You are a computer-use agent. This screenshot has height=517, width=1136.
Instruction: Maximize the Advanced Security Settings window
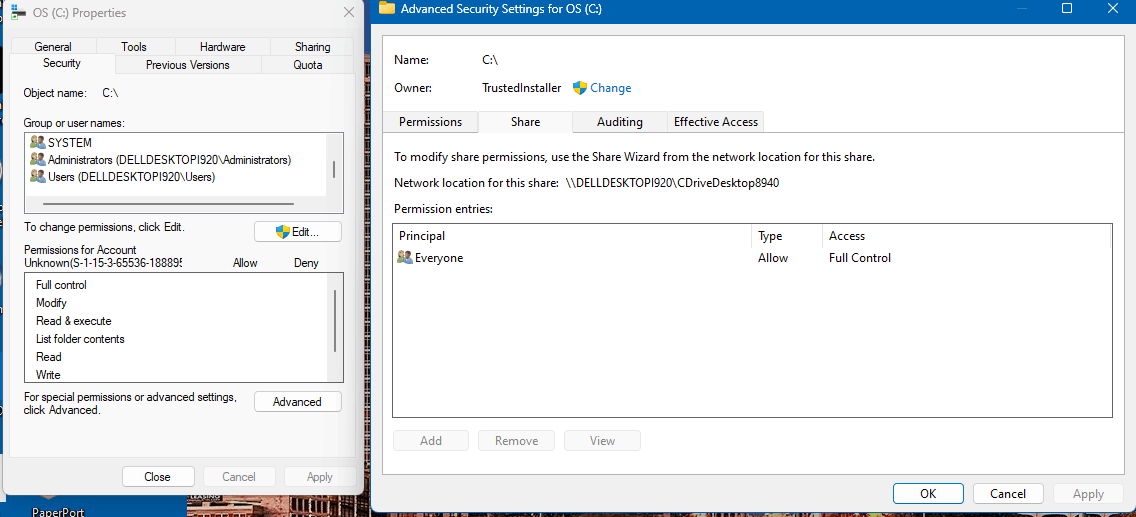pyautogui.click(x=1066, y=8)
